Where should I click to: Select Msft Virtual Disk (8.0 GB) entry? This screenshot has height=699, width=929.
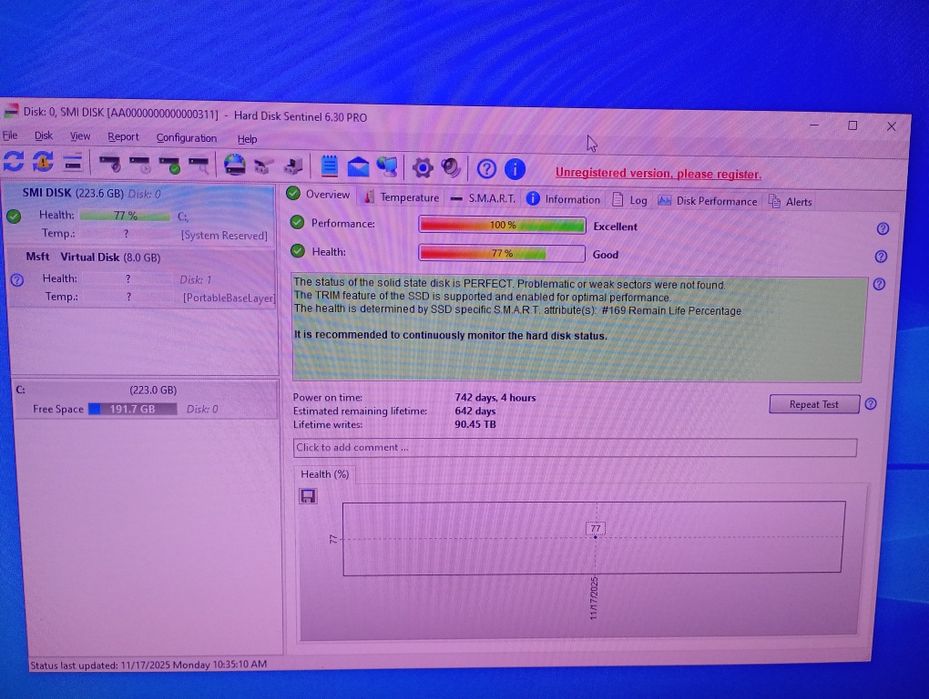pyautogui.click(x=141, y=277)
